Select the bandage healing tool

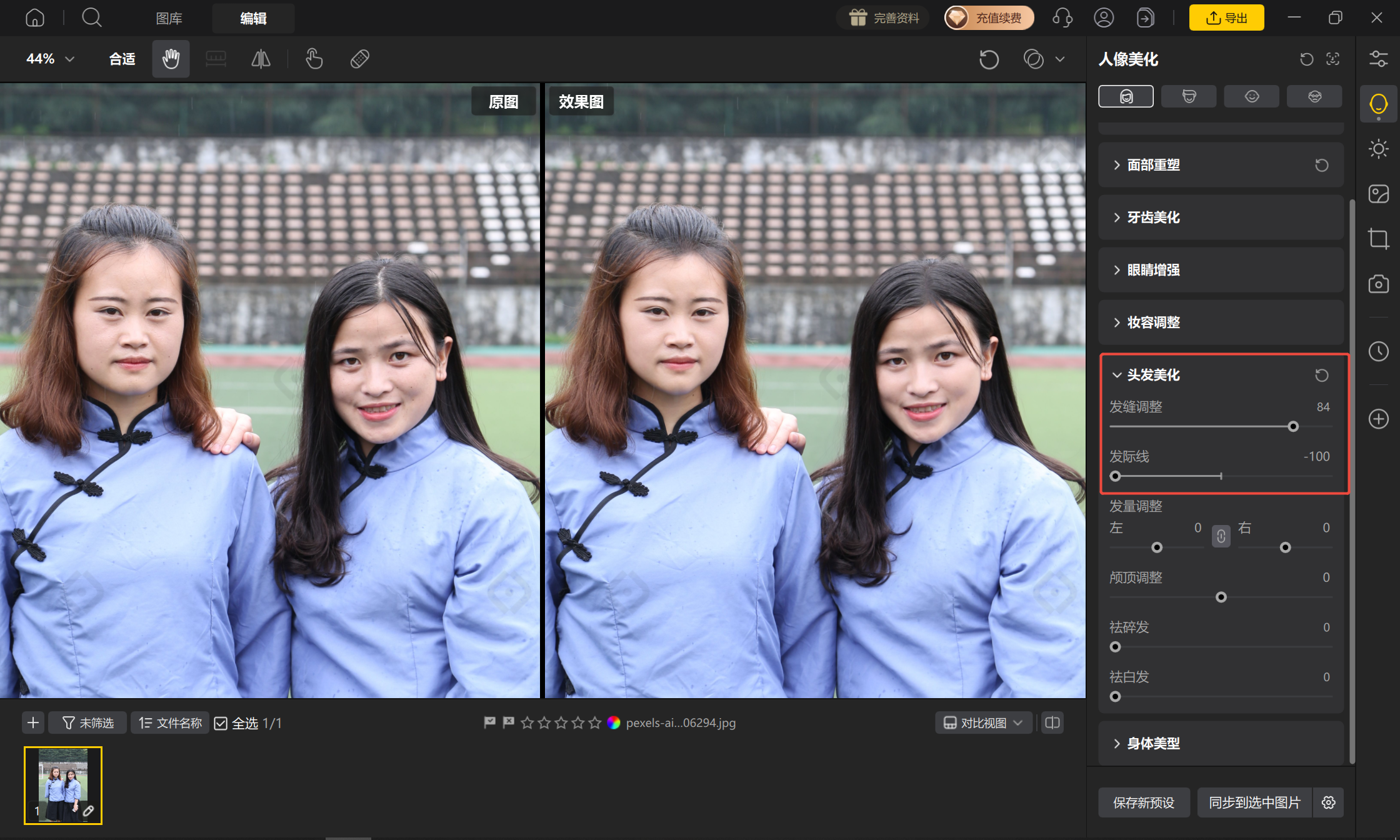pyautogui.click(x=360, y=59)
